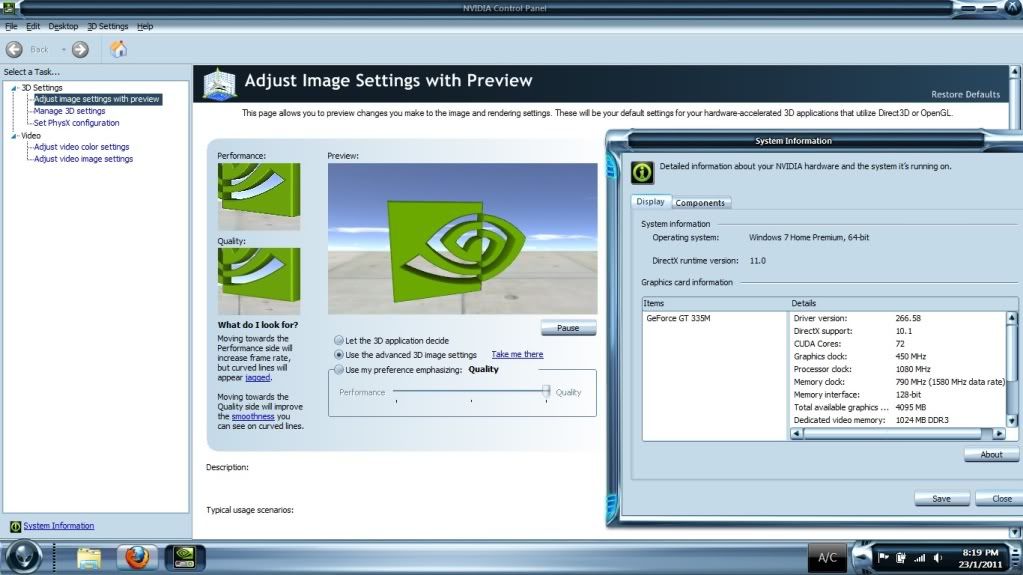Click the power battery tray icon
The height and width of the screenshot is (575, 1023).
pos(900,557)
